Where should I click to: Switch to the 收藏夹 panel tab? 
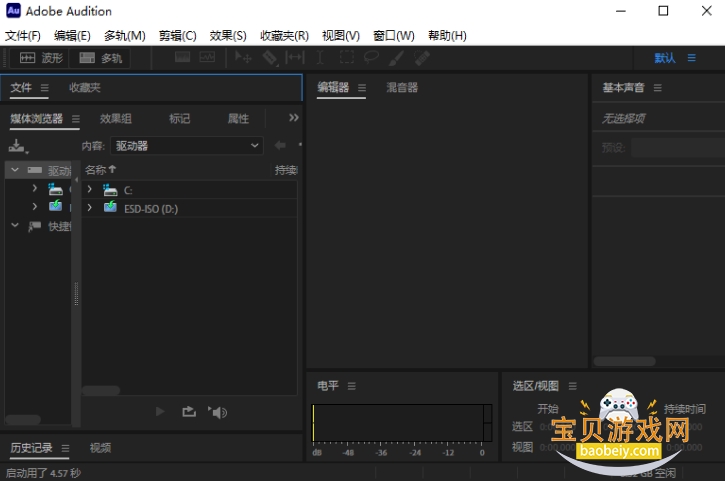[85, 87]
